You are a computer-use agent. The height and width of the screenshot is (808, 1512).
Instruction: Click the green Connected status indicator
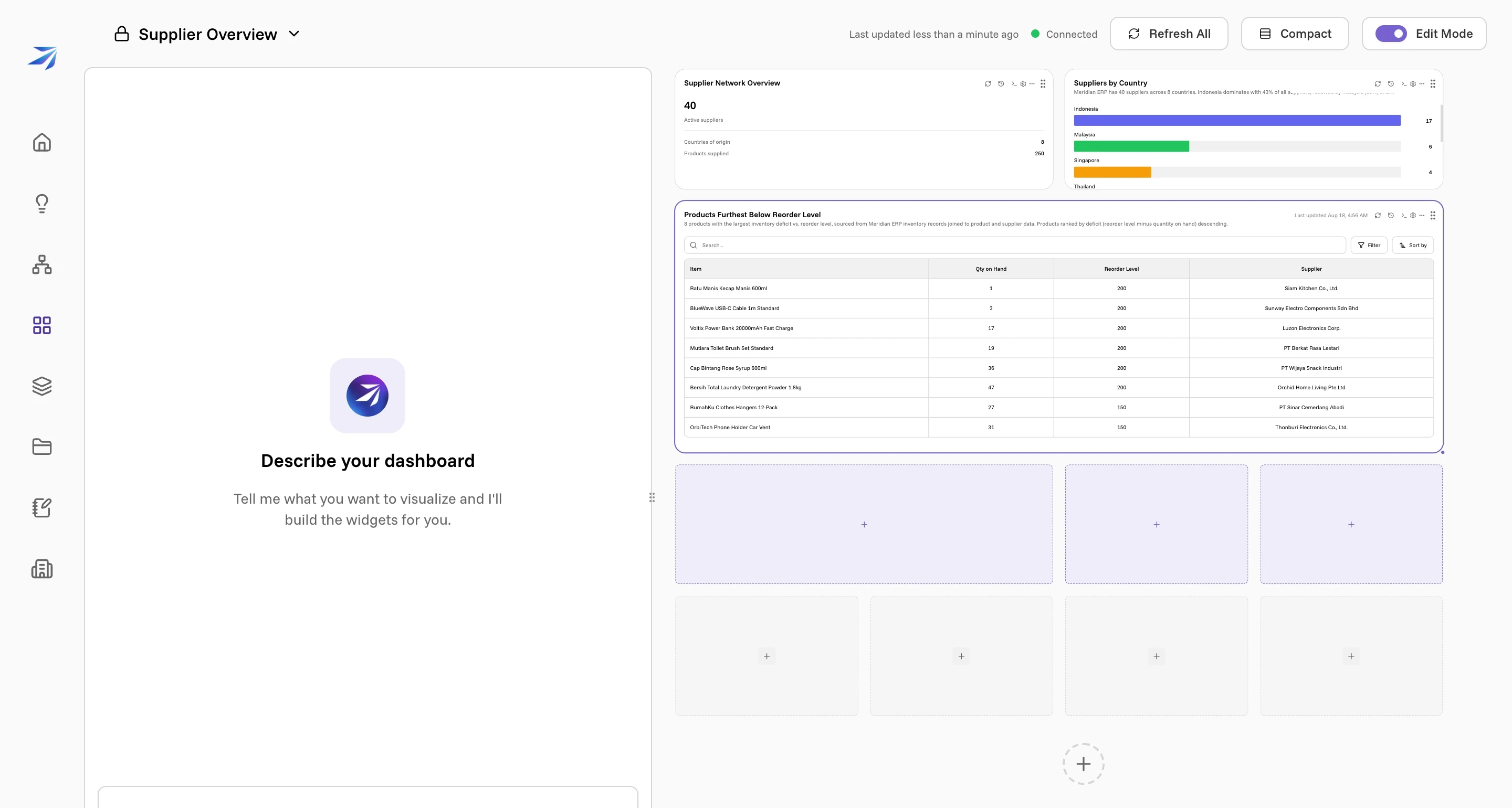1035,34
